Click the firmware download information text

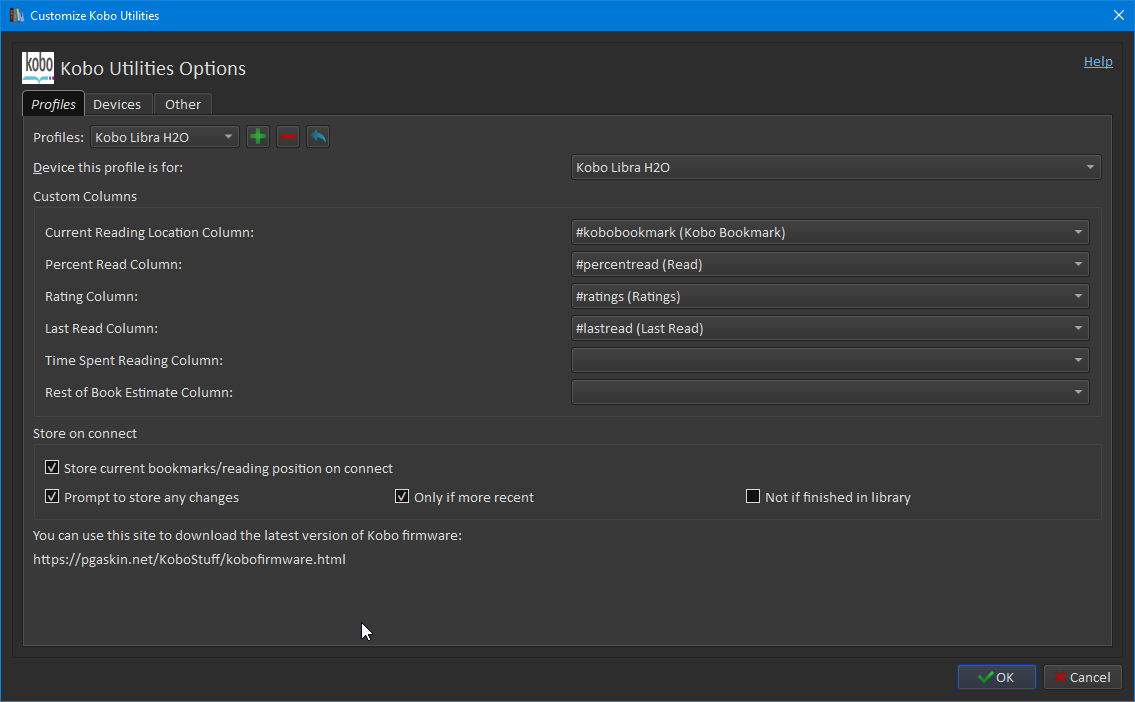tap(248, 536)
